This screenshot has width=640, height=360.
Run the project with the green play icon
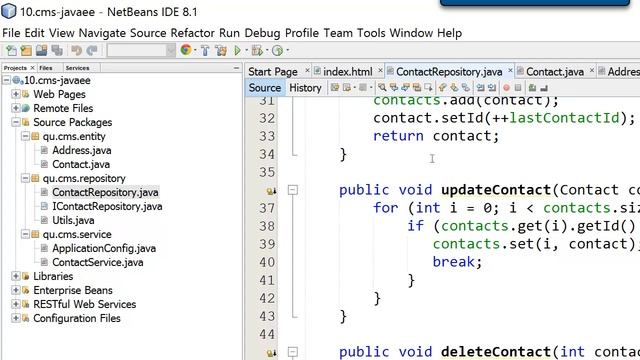(237, 50)
